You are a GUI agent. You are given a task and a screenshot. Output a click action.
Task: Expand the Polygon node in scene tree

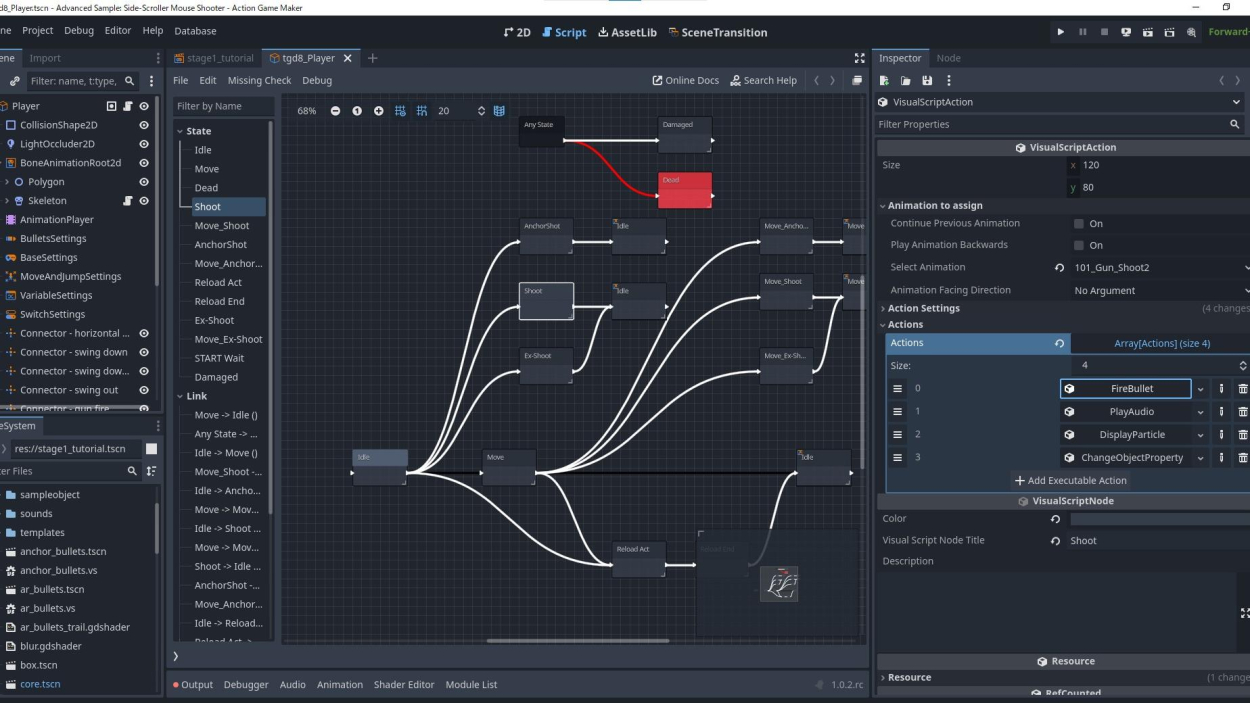point(7,182)
